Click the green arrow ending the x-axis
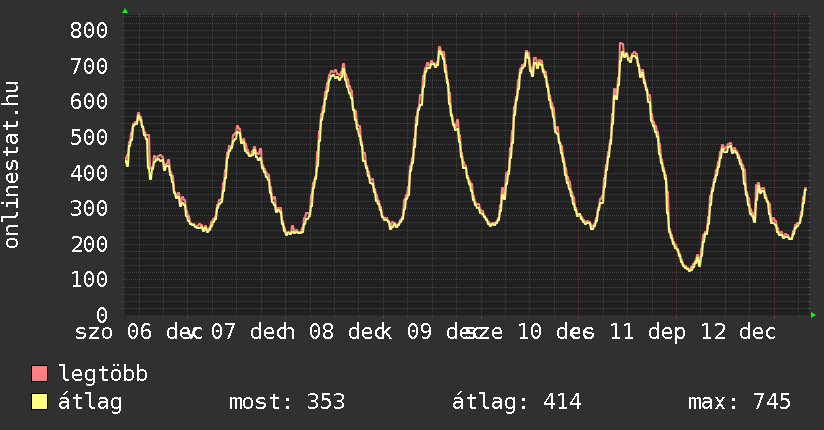The height and width of the screenshot is (430, 824). click(x=814, y=315)
